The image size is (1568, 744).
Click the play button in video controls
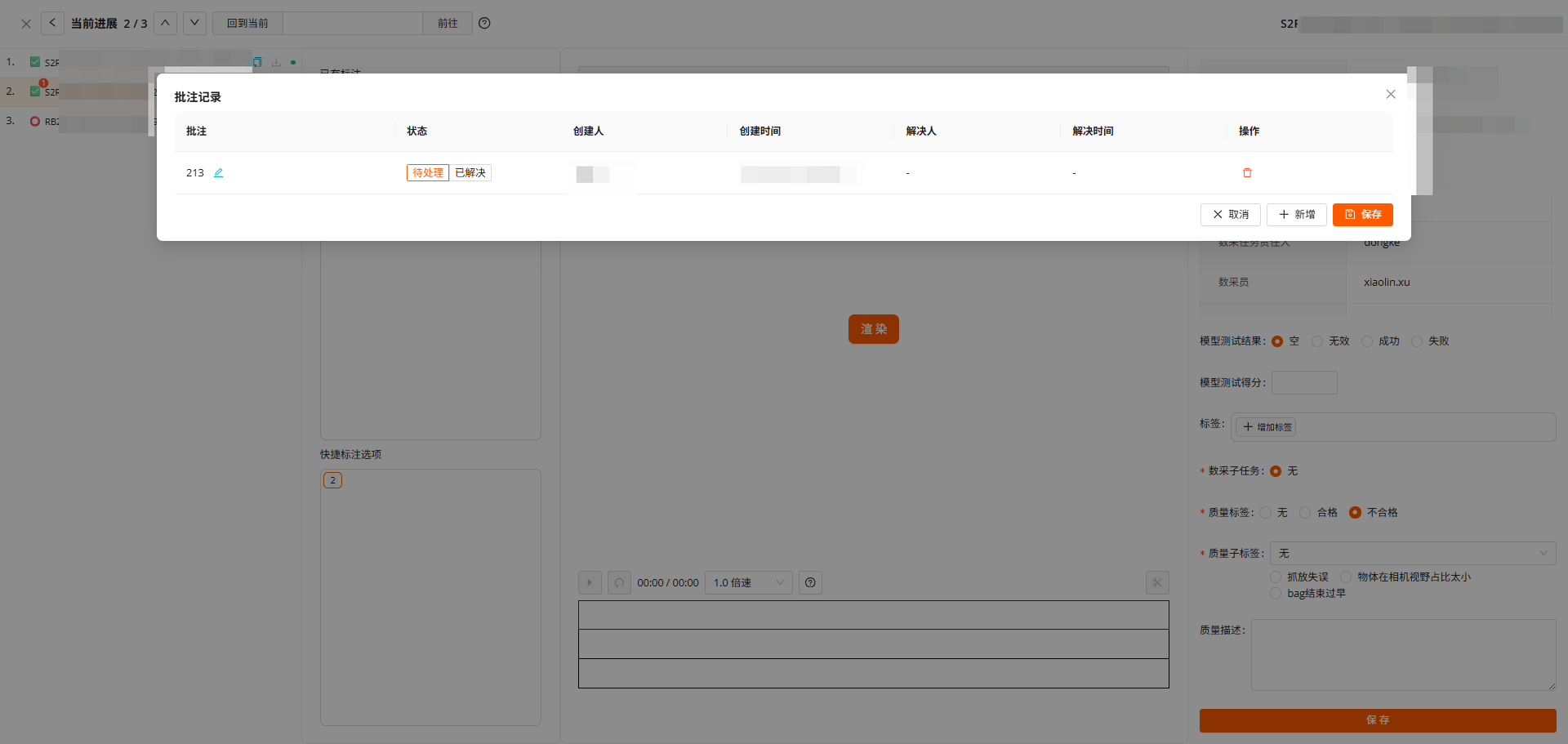click(590, 583)
